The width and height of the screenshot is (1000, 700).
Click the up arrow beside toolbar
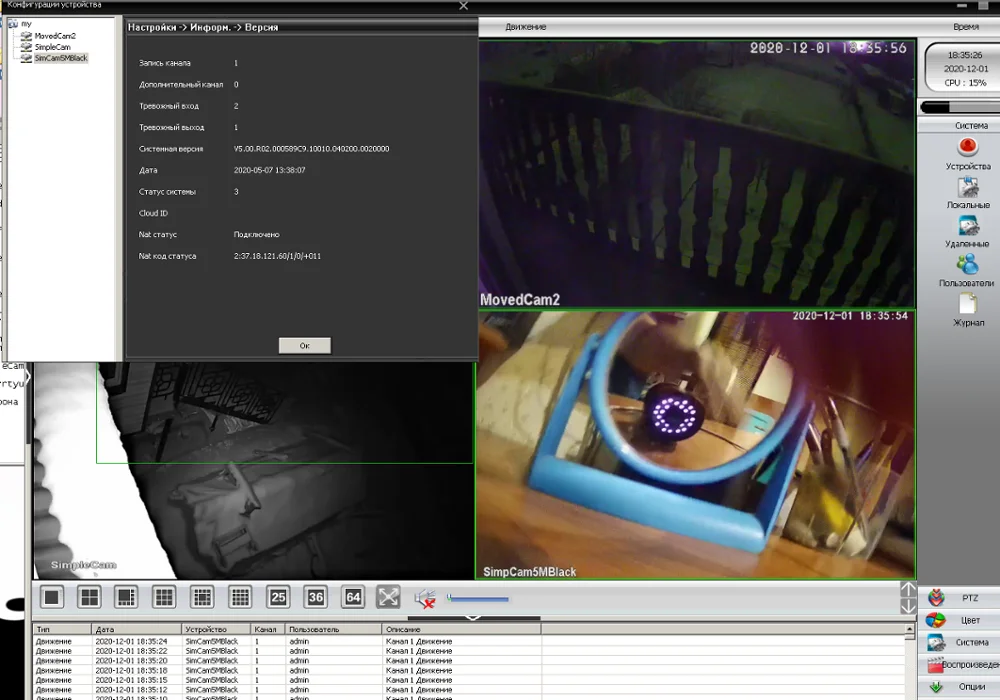(x=908, y=589)
